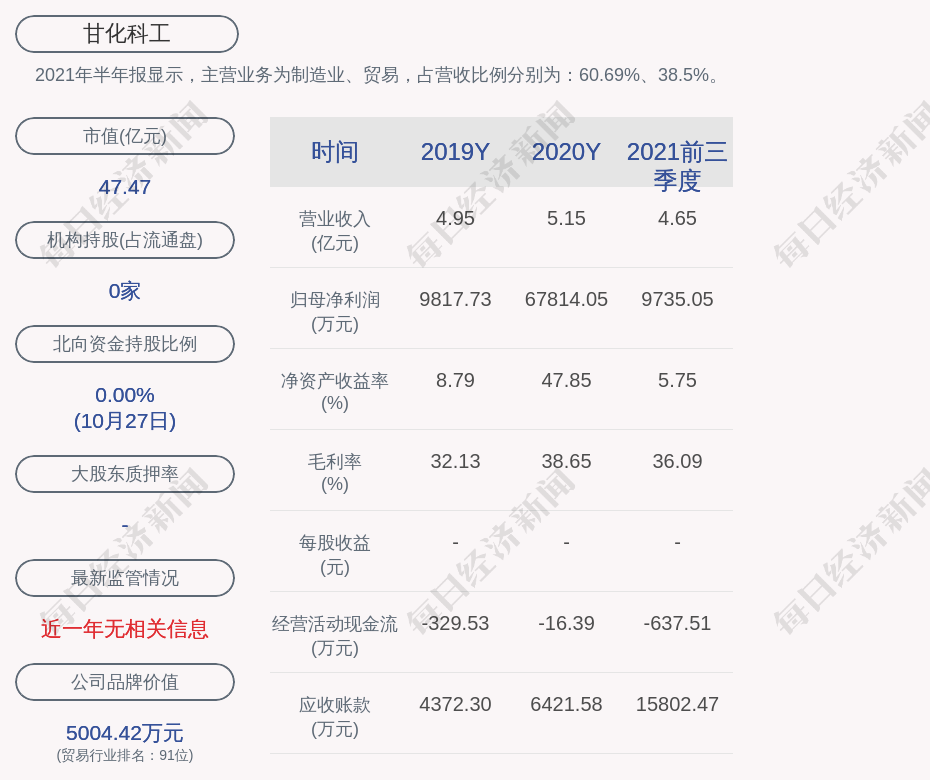Click the 净资产收益率(%) row label
Screen dimensions: 930x780
point(335,391)
